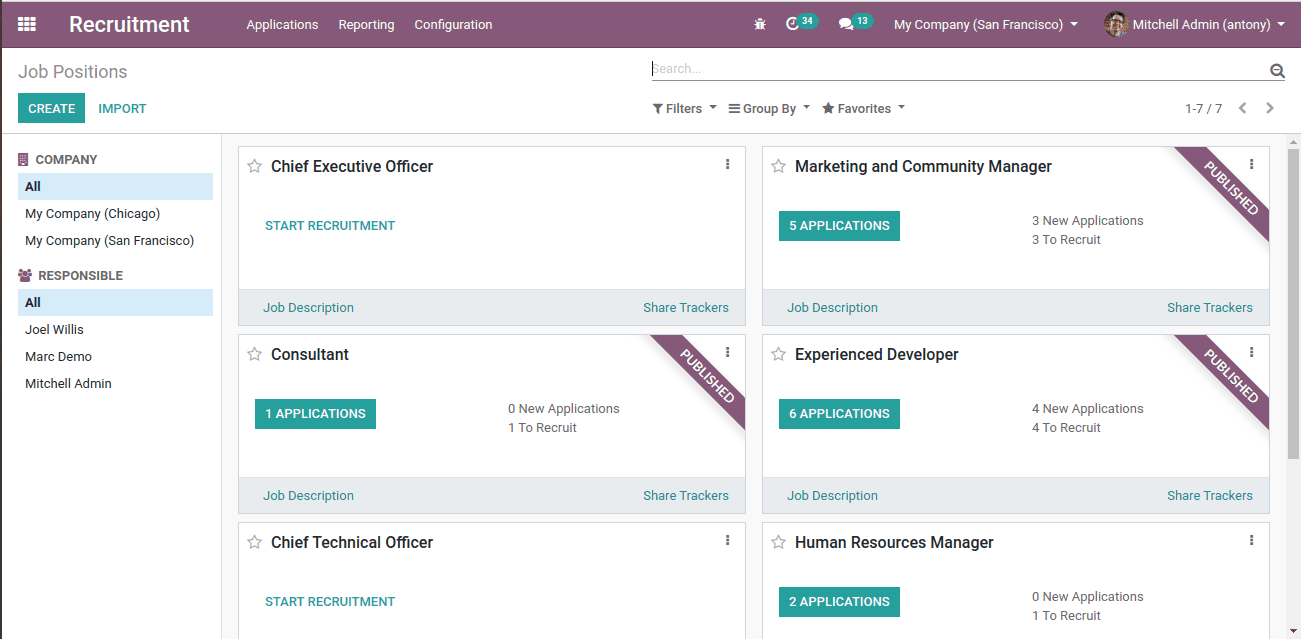The height and width of the screenshot is (639, 1301).
Task: Click '4 New Applications' on Experienced Developer card
Action: pos(1088,409)
